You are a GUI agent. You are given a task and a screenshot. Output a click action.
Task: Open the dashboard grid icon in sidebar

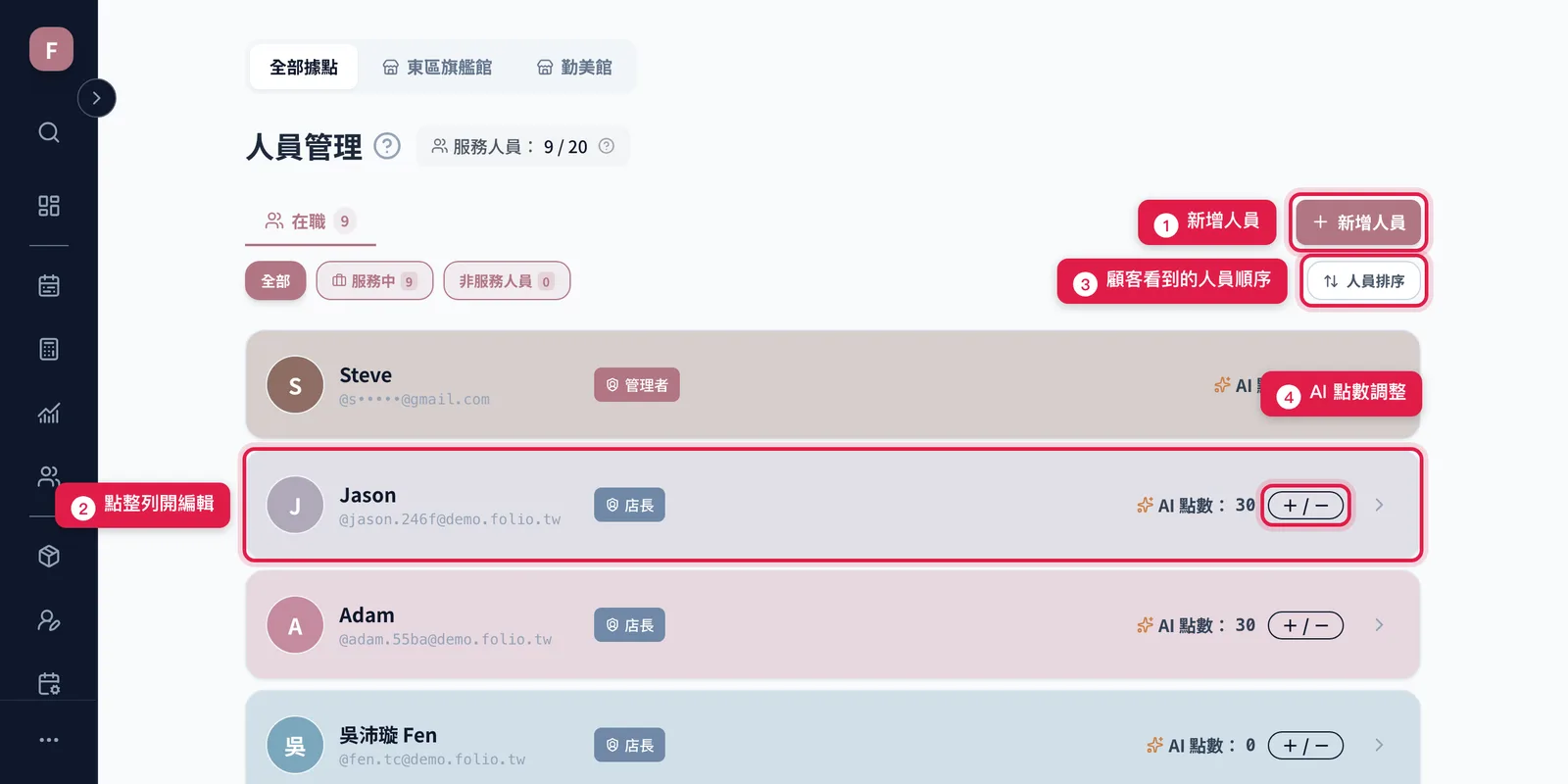coord(49,206)
